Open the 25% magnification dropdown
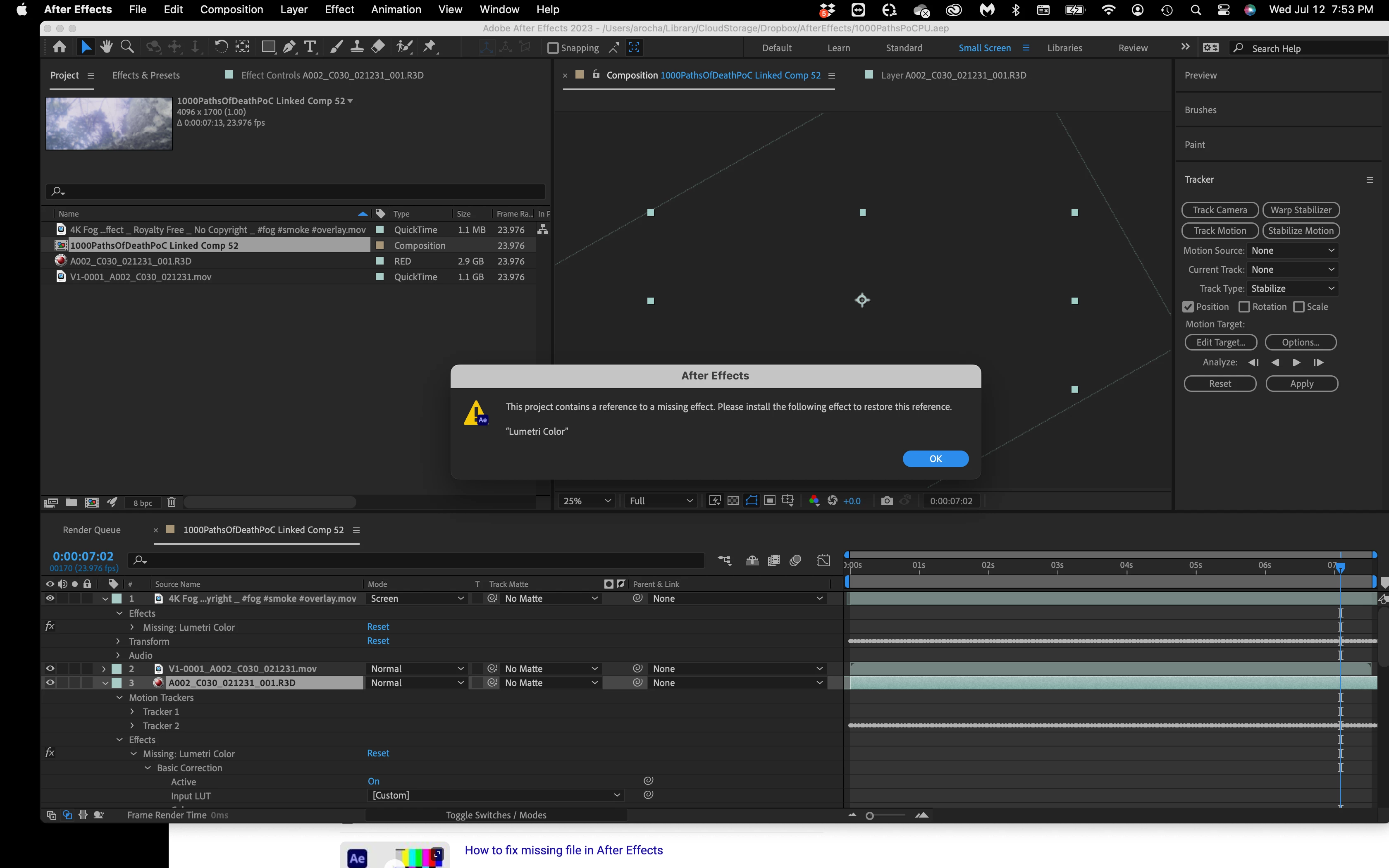This screenshot has width=1389, height=868. 587,501
